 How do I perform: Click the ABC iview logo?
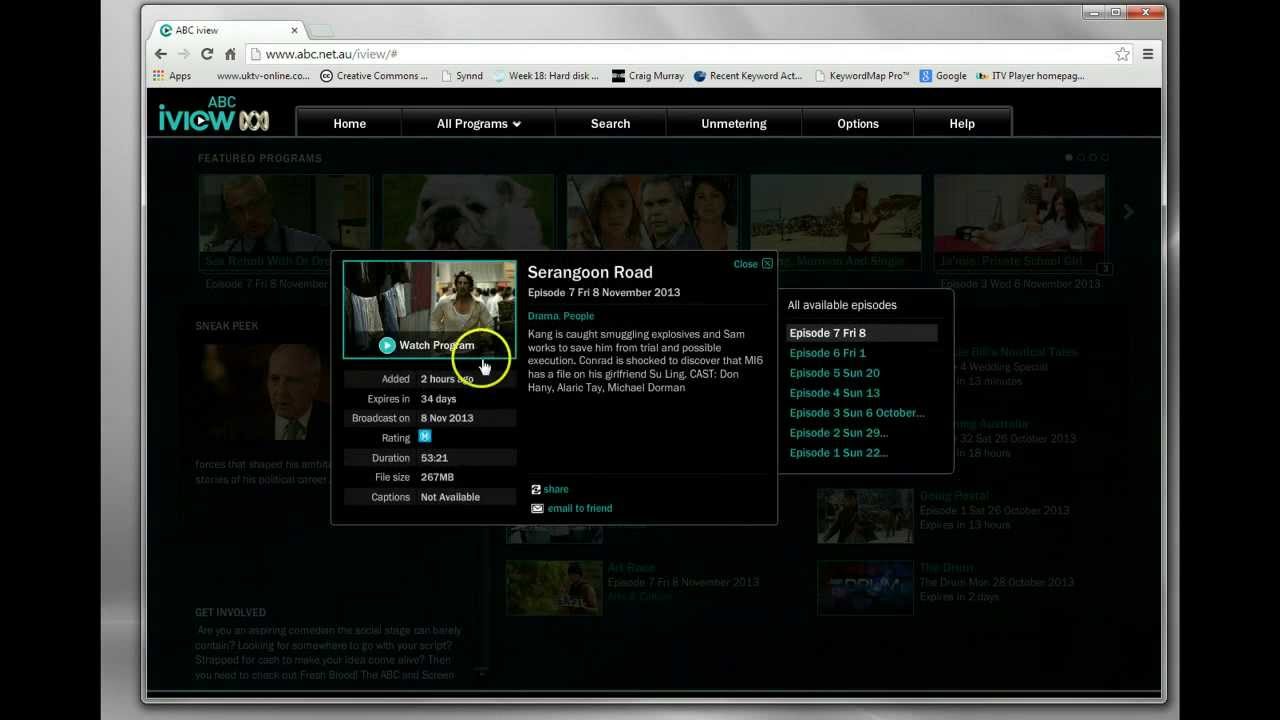pyautogui.click(x=213, y=115)
